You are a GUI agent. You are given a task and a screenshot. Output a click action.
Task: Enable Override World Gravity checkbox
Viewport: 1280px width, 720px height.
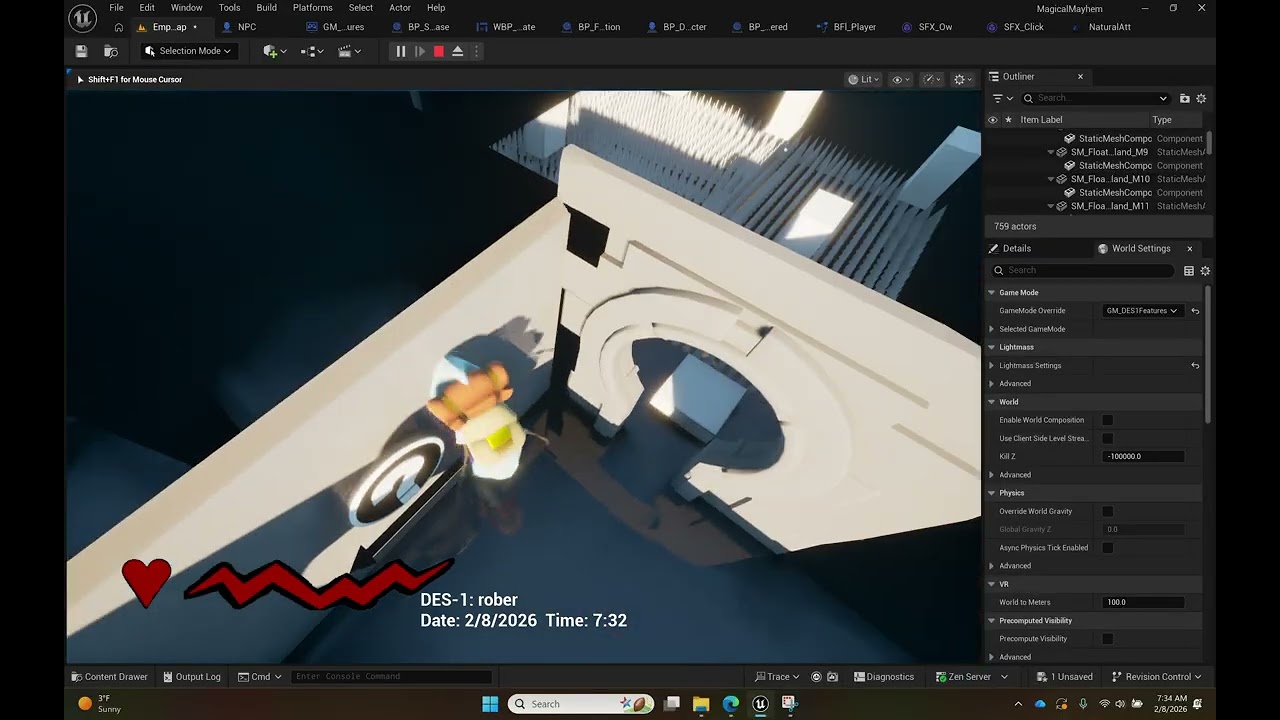[x=1108, y=511]
